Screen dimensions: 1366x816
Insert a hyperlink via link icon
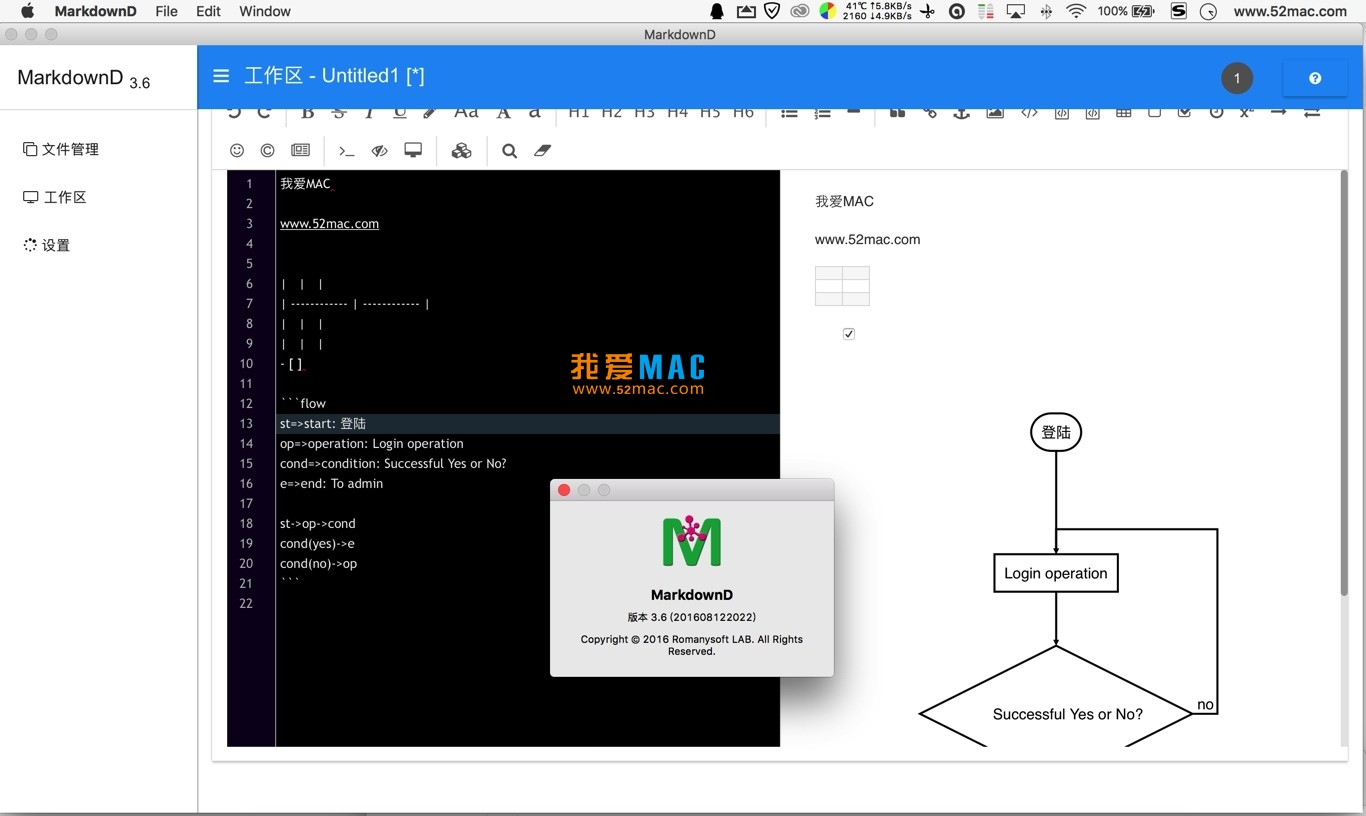point(930,112)
